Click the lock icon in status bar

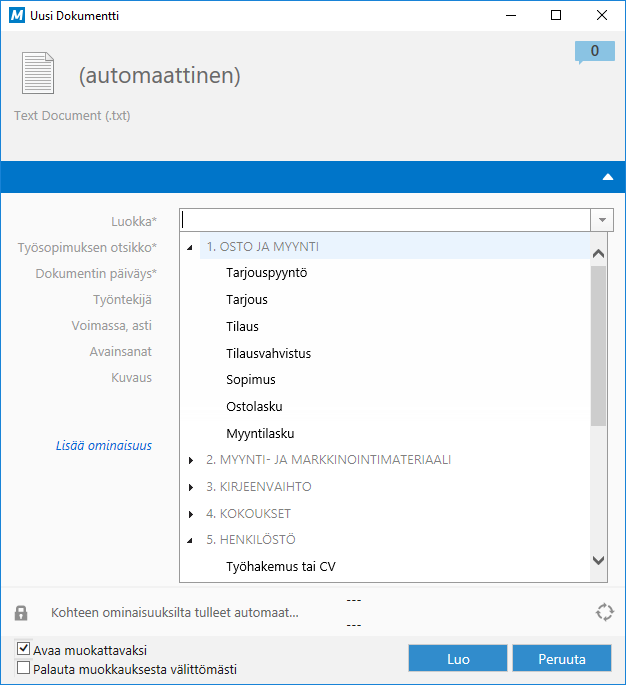(21, 613)
